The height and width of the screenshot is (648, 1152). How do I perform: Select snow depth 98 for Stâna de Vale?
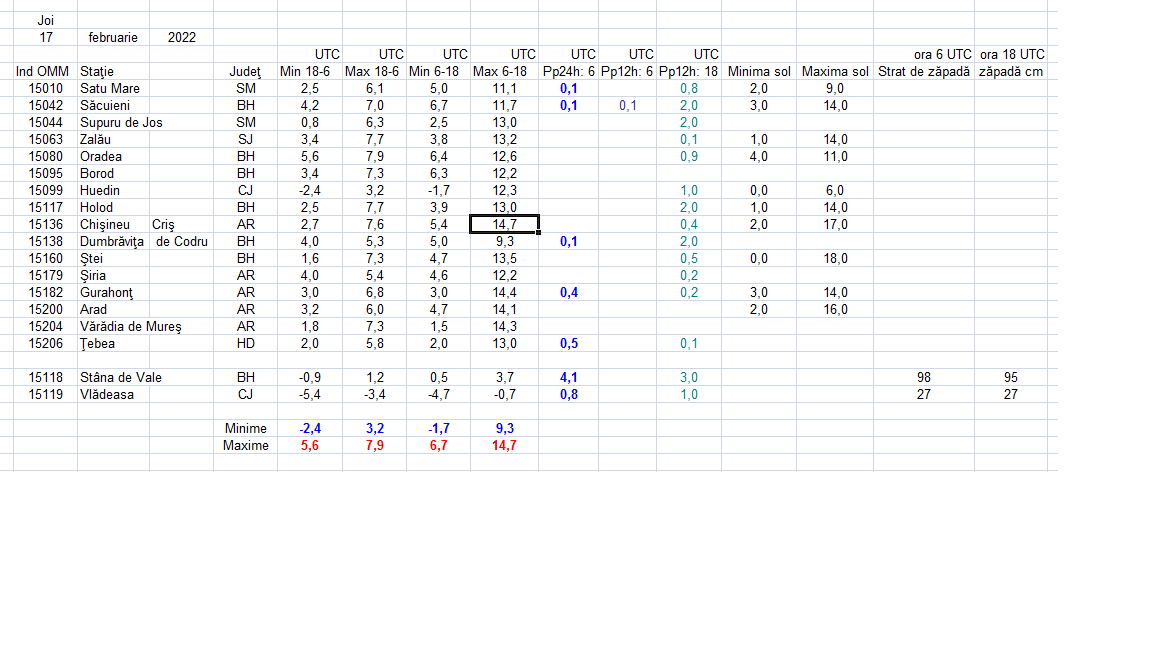pyautogui.click(x=924, y=376)
